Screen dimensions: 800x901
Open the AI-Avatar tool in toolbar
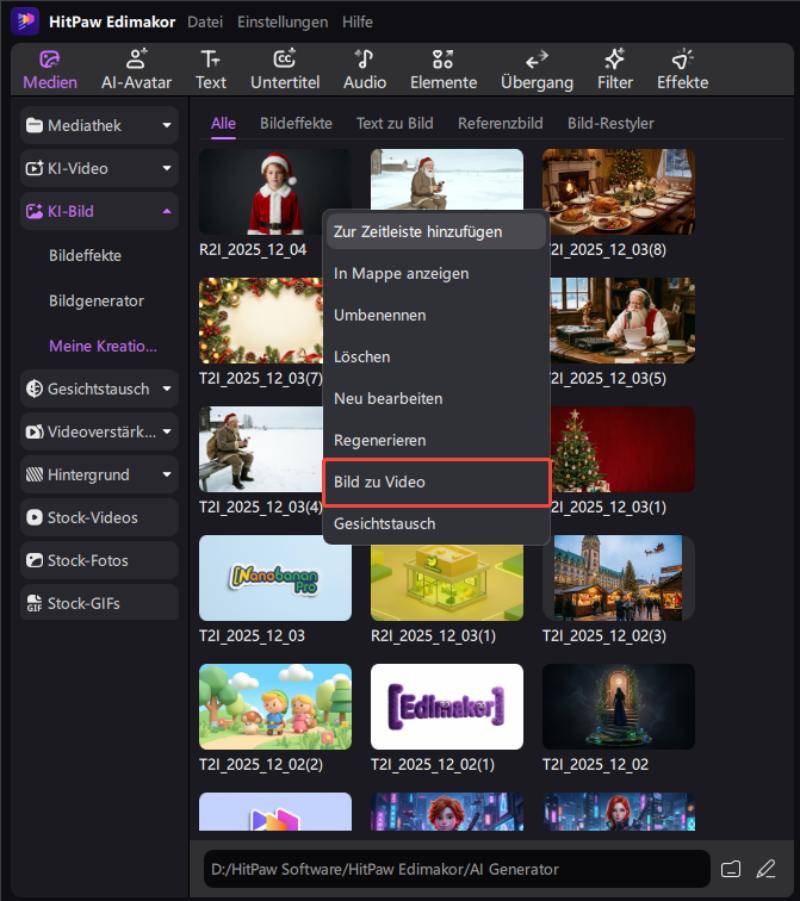(x=136, y=69)
